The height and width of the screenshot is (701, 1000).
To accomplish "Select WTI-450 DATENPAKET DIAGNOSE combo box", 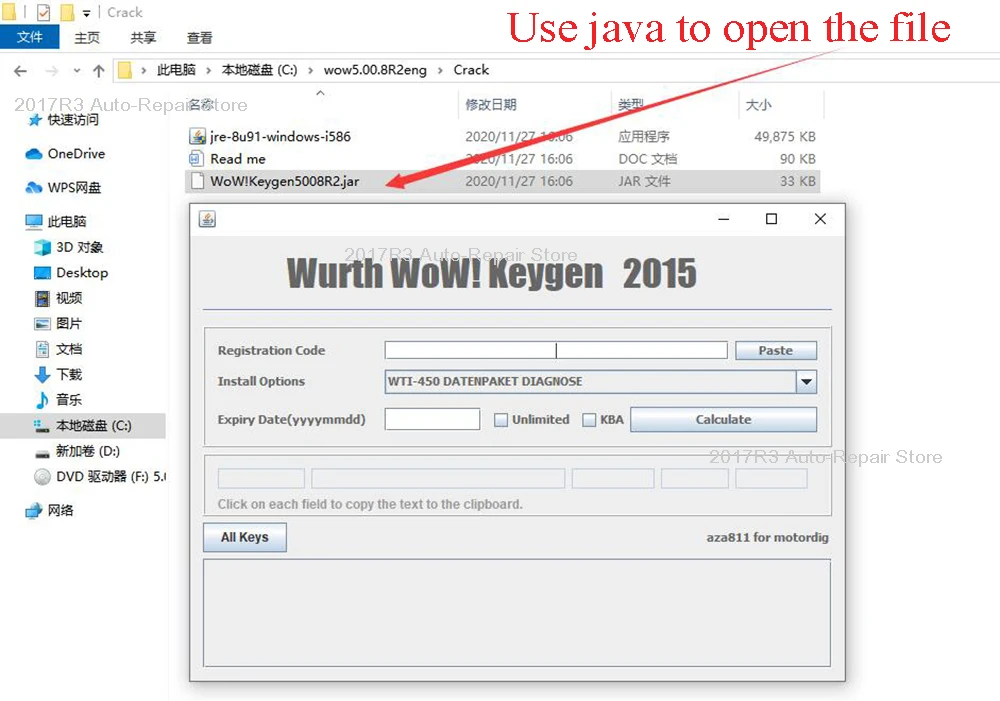I will tap(601, 381).
